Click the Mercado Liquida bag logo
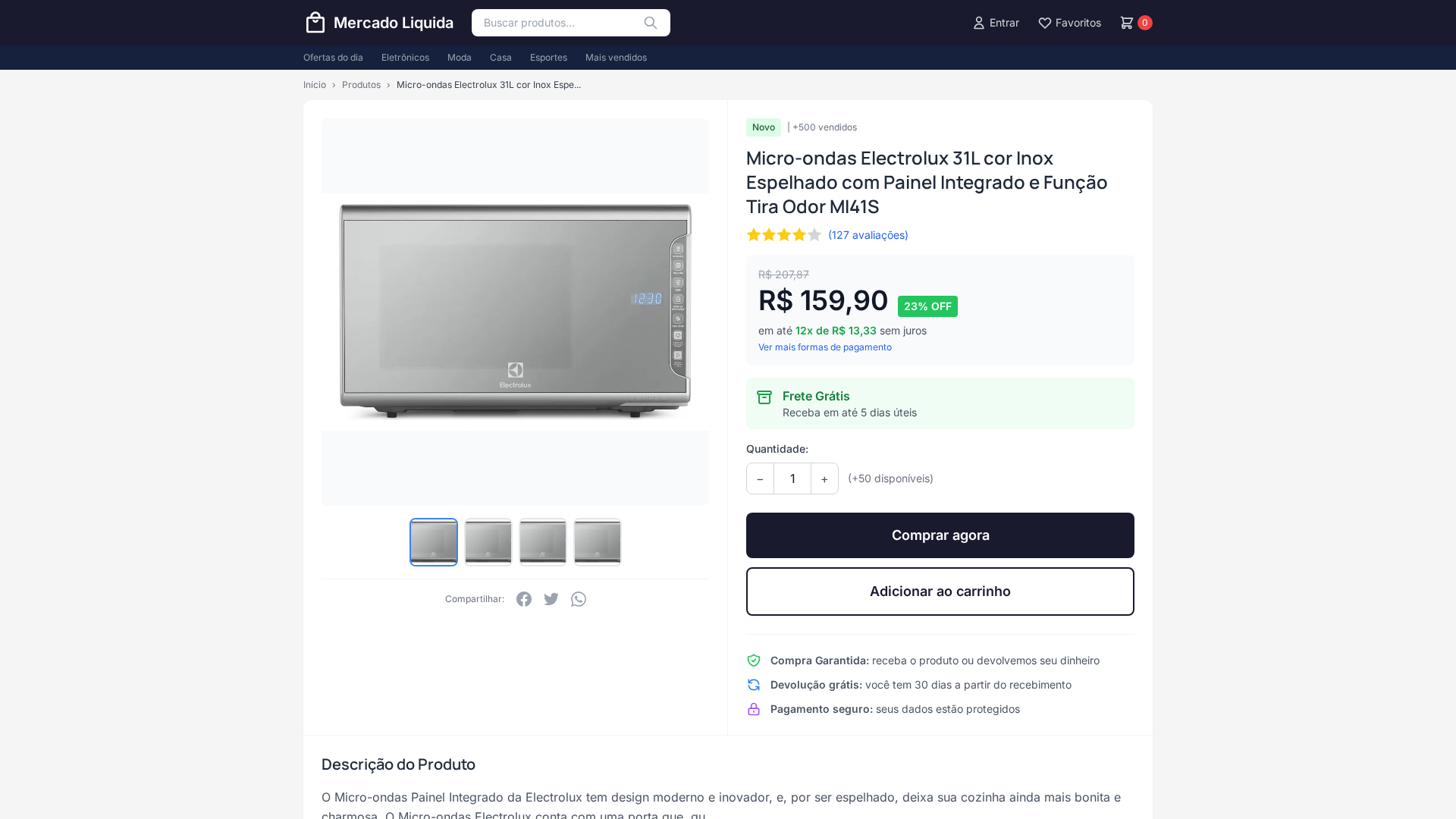 pyautogui.click(x=315, y=23)
